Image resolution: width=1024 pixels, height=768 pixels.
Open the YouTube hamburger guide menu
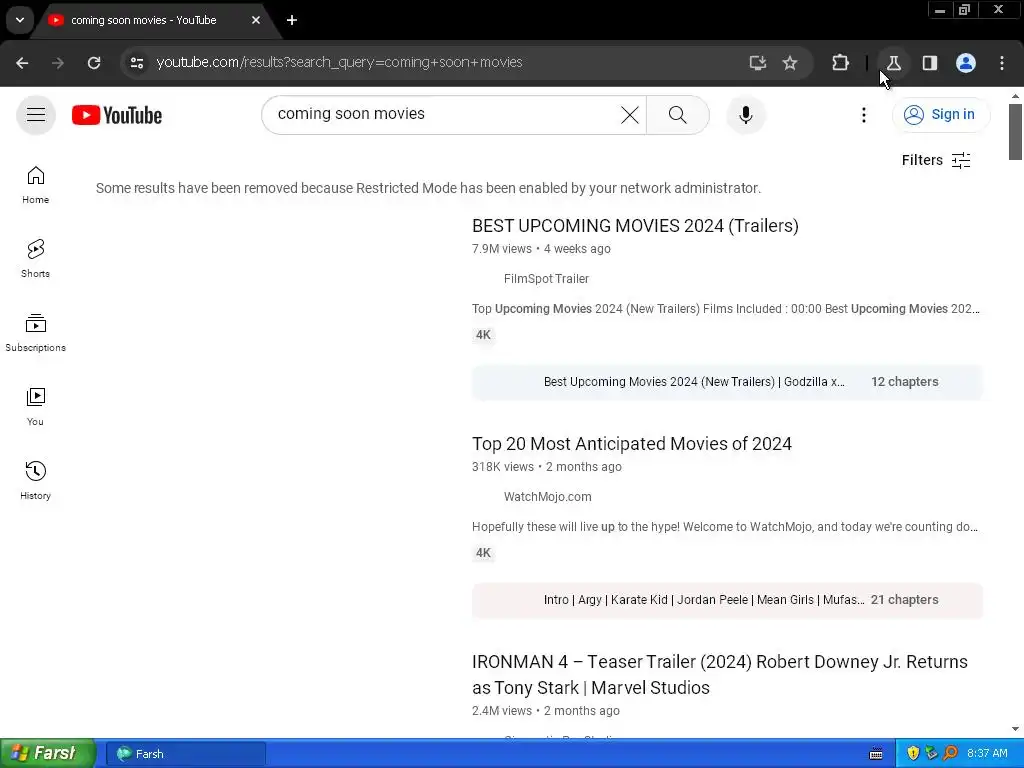[36, 115]
